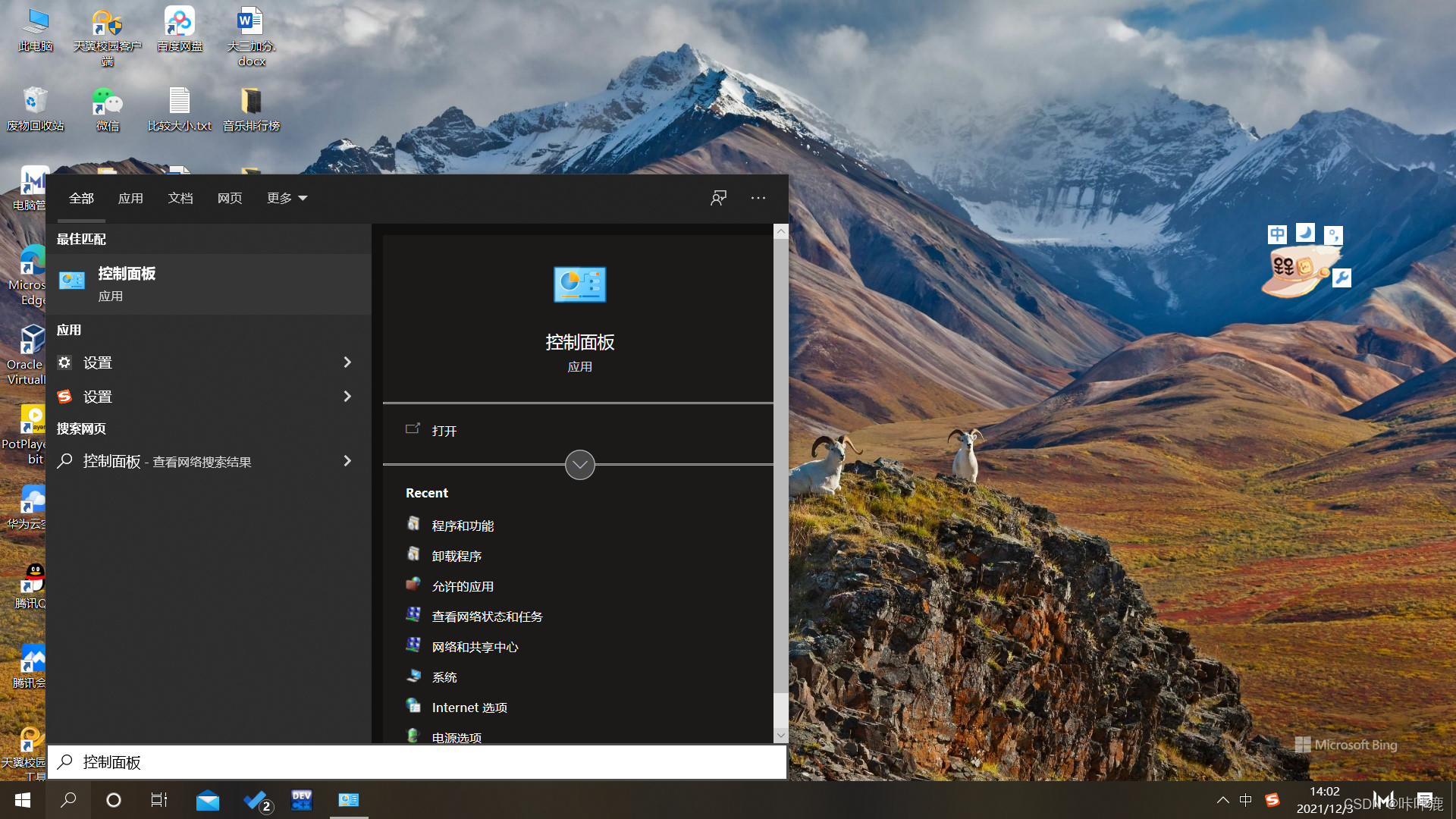1456x819 pixels.
Task: Select the 废物回收站 recycle bin icon
Action: point(36,109)
